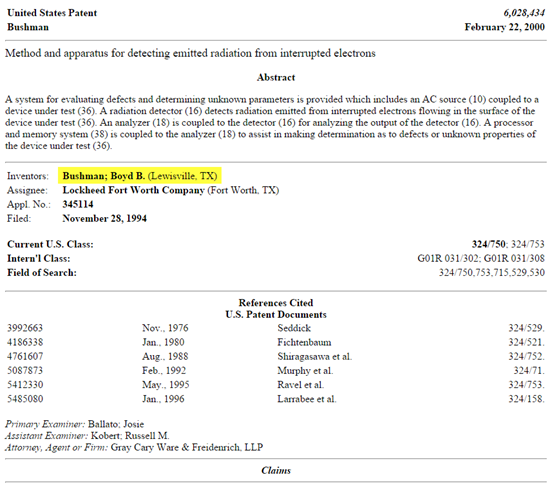Image resolution: width=550 pixels, height=495 pixels.
Task: Open referenced patent 3992663
Action: 25,328
